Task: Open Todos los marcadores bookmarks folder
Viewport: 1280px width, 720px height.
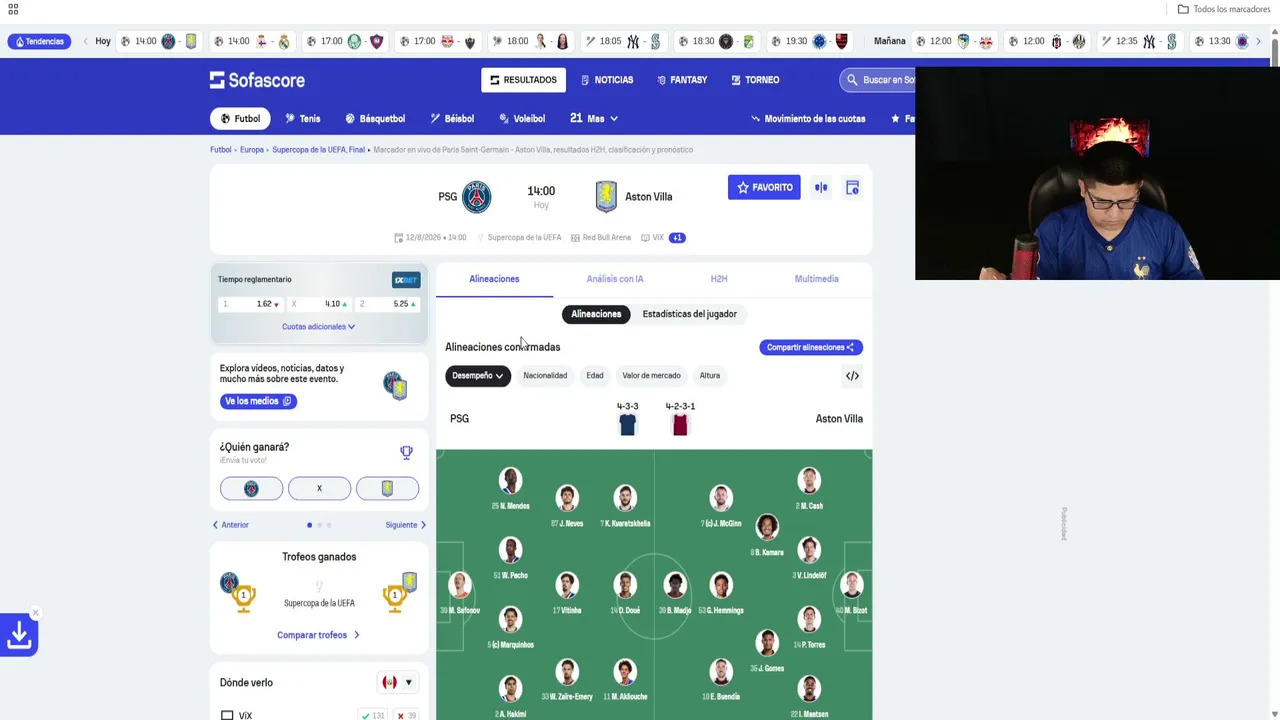Action: coord(1223,9)
